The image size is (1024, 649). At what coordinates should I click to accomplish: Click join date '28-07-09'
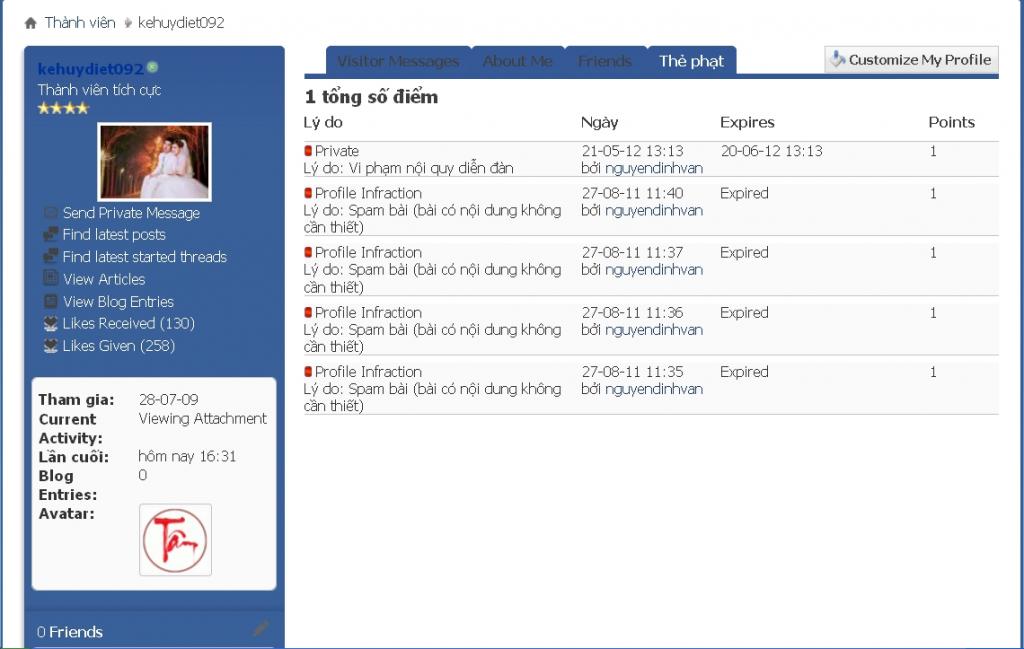click(168, 400)
